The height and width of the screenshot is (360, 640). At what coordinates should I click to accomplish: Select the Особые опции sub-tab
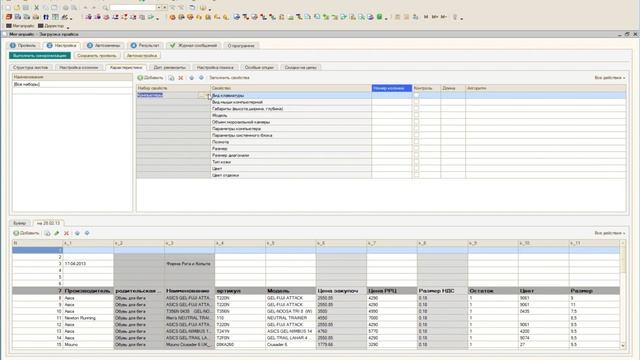pos(259,67)
